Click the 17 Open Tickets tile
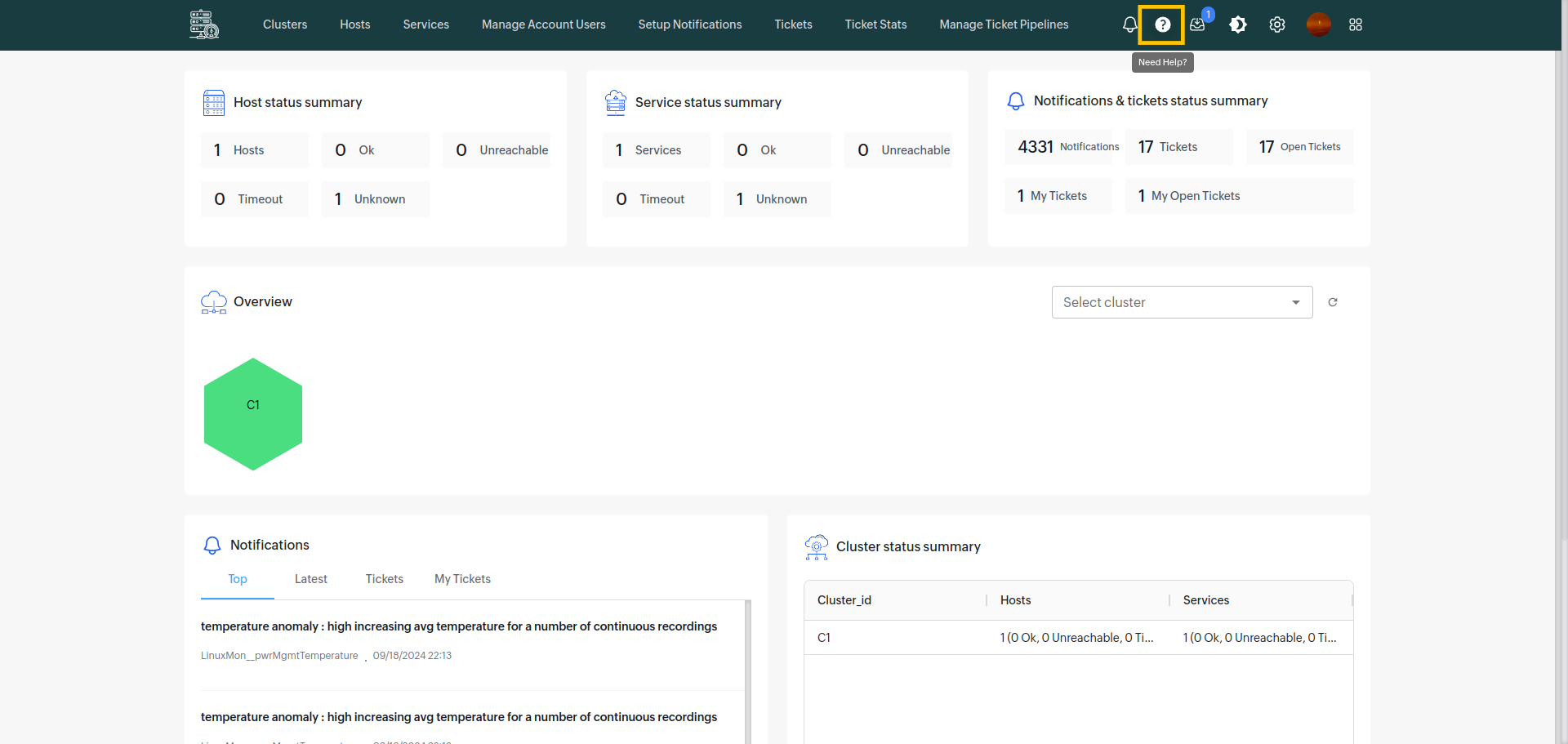Screen dimensions: 1568x744 (1300, 147)
